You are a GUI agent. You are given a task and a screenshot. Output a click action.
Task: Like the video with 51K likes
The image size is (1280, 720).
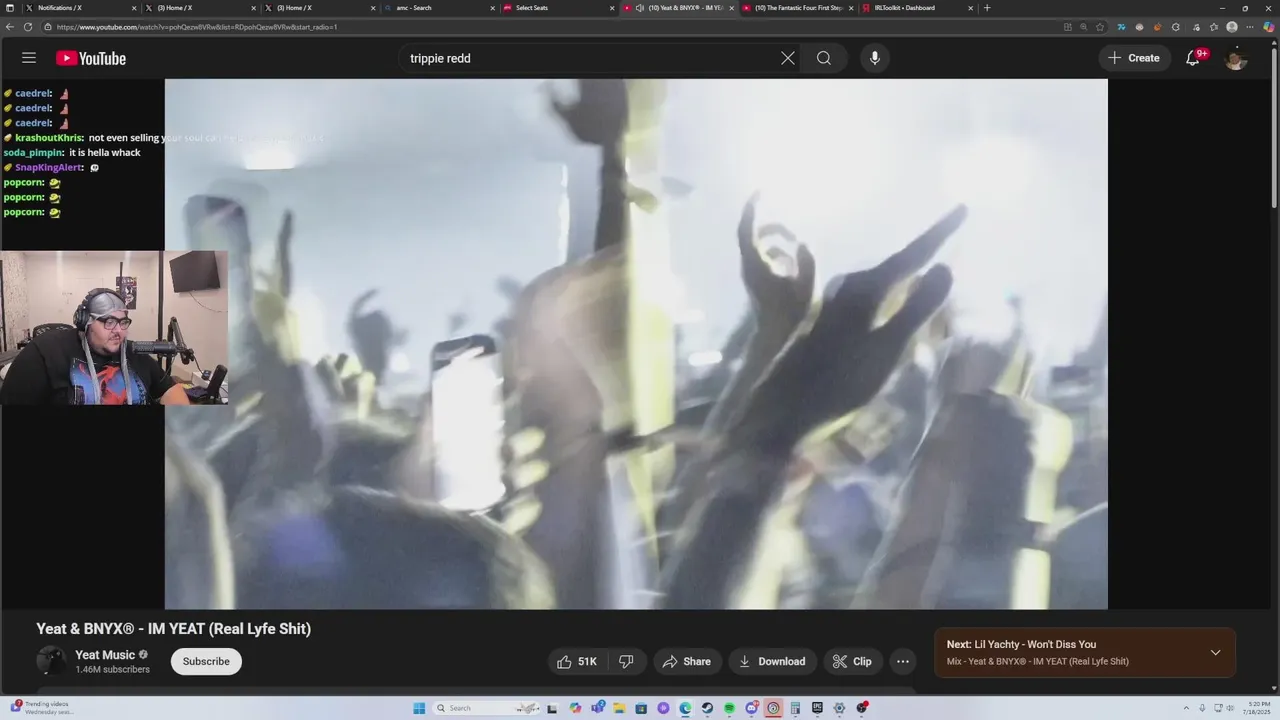coord(577,661)
